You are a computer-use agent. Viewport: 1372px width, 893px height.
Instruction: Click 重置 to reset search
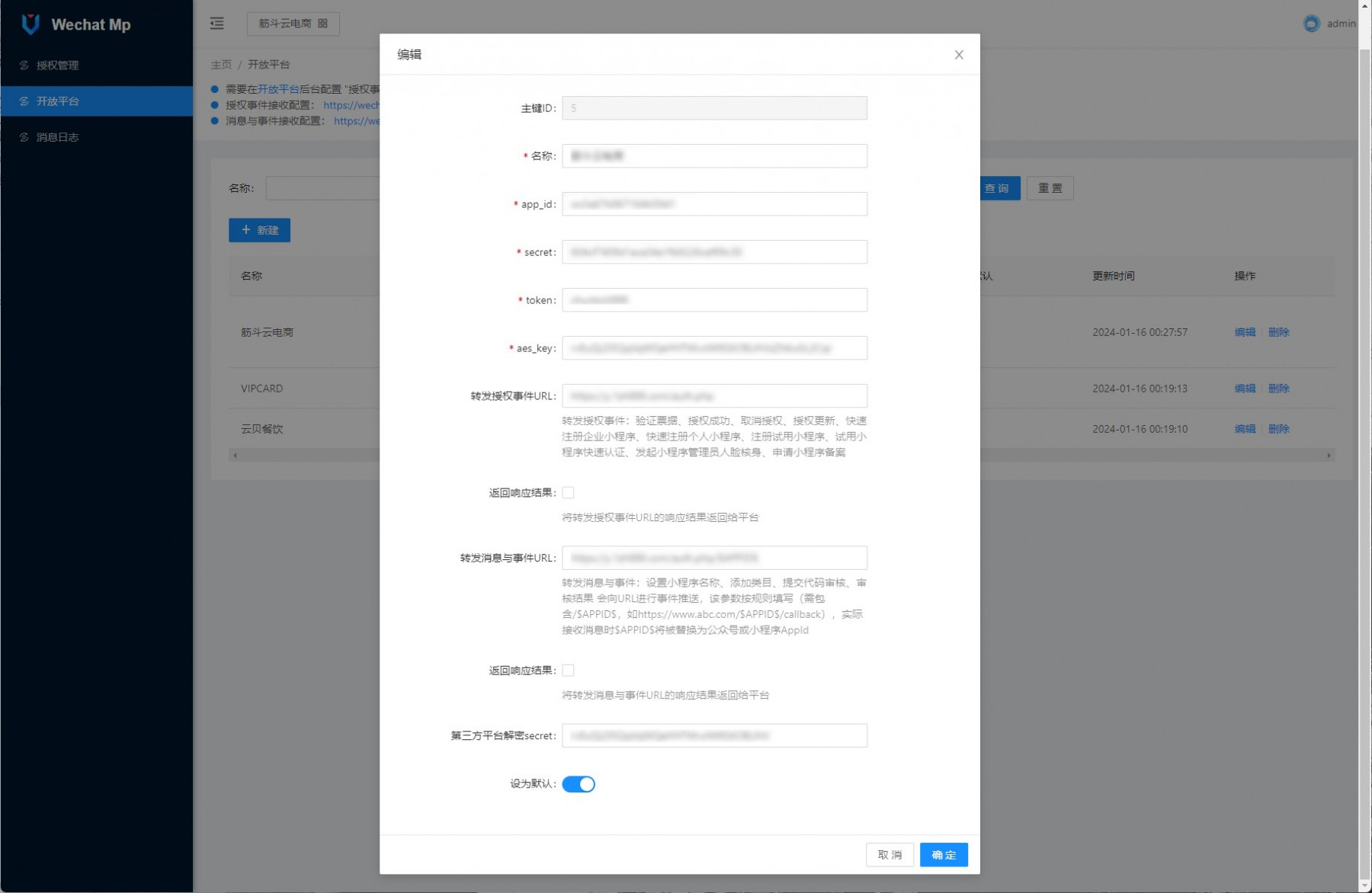tap(1050, 188)
